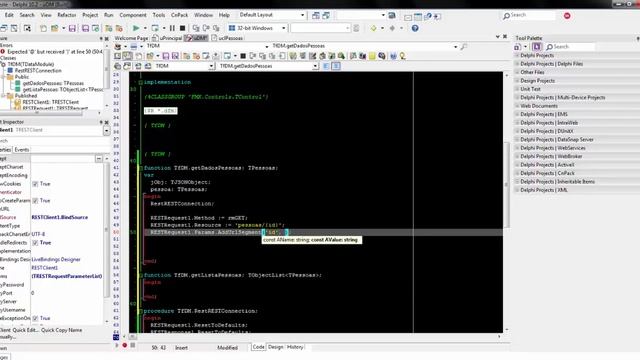Click the code editor vertical scrollbar
This screenshot has width=640, height=360.
[507, 202]
